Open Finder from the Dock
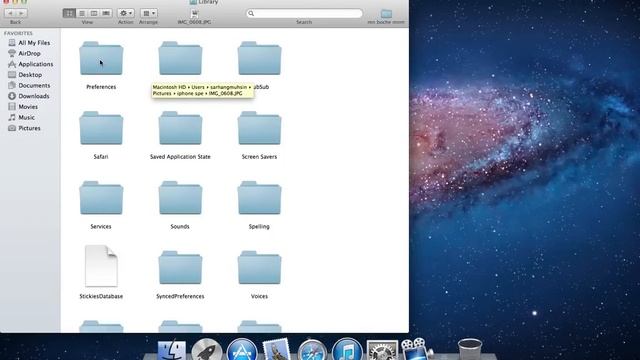640x360 pixels. click(x=172, y=351)
